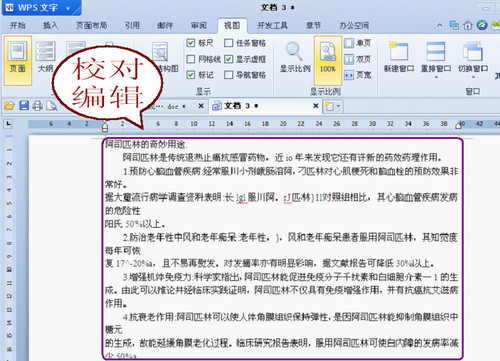Switch to 大纲 outline view
This screenshot has width=500, height=361.
pos(45,57)
